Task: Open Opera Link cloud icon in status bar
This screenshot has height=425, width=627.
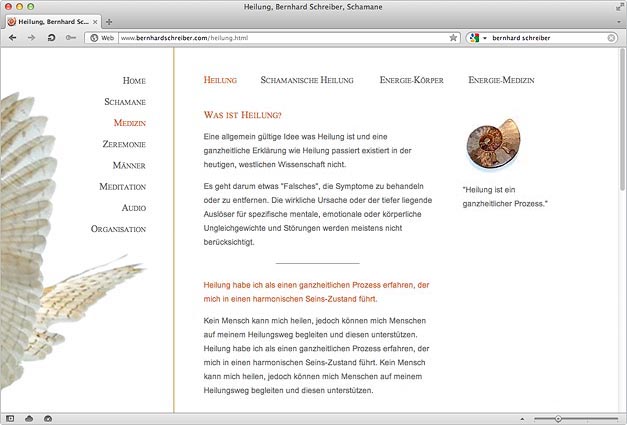Action: [29, 419]
